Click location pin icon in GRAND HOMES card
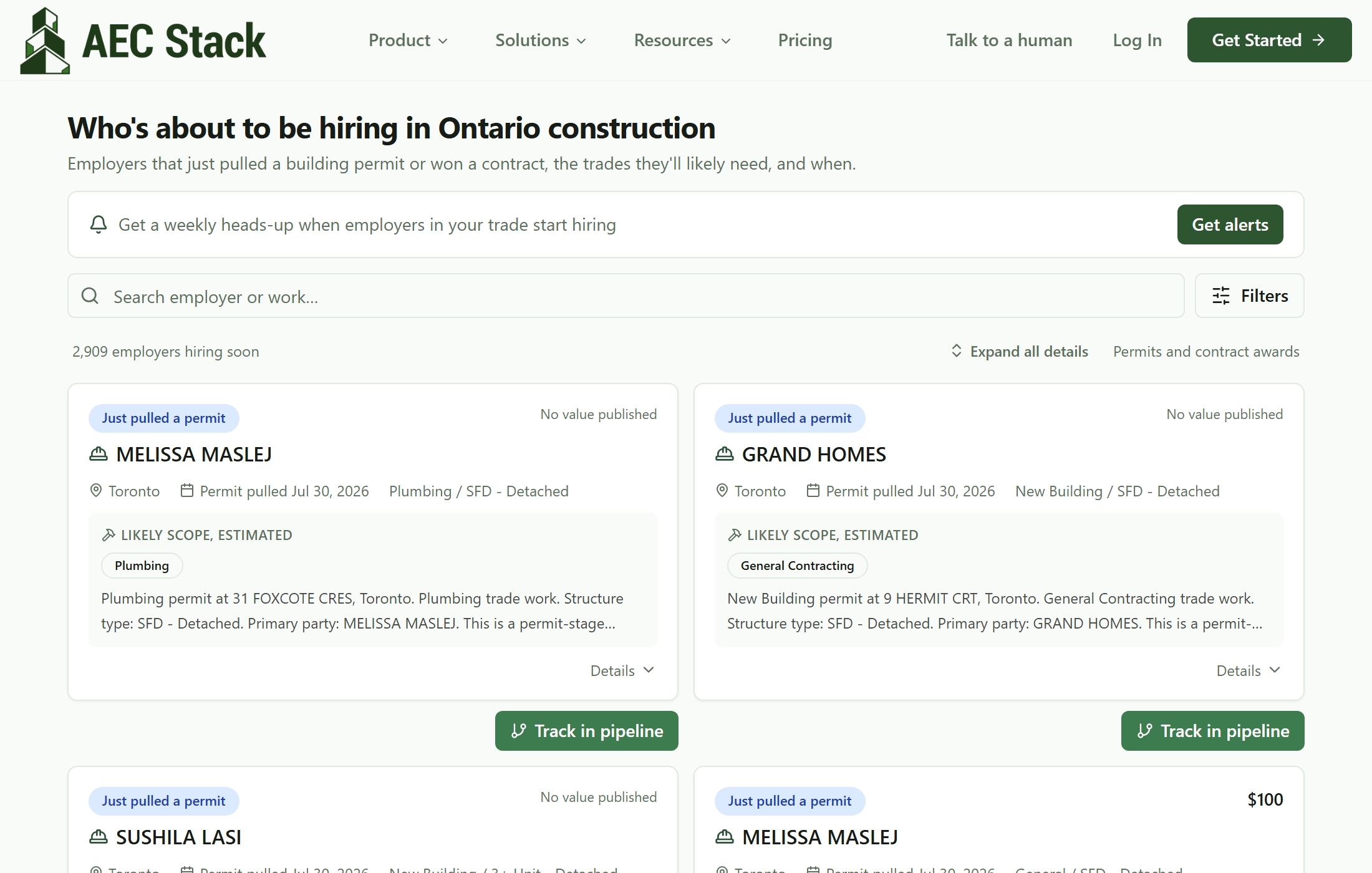 coord(722,491)
